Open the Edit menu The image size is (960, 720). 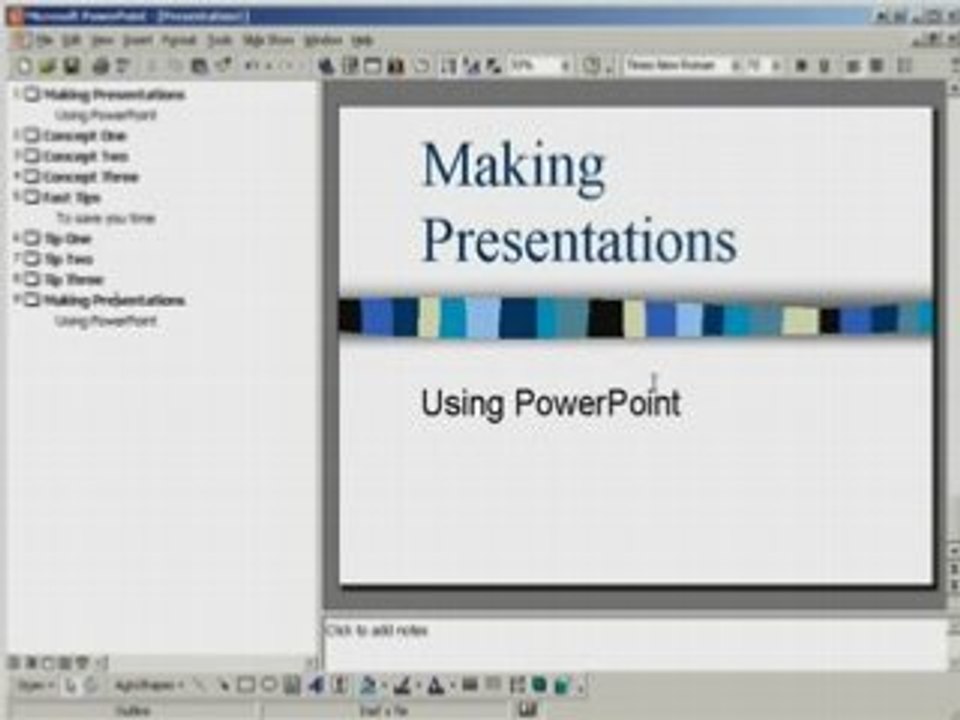click(x=72, y=40)
